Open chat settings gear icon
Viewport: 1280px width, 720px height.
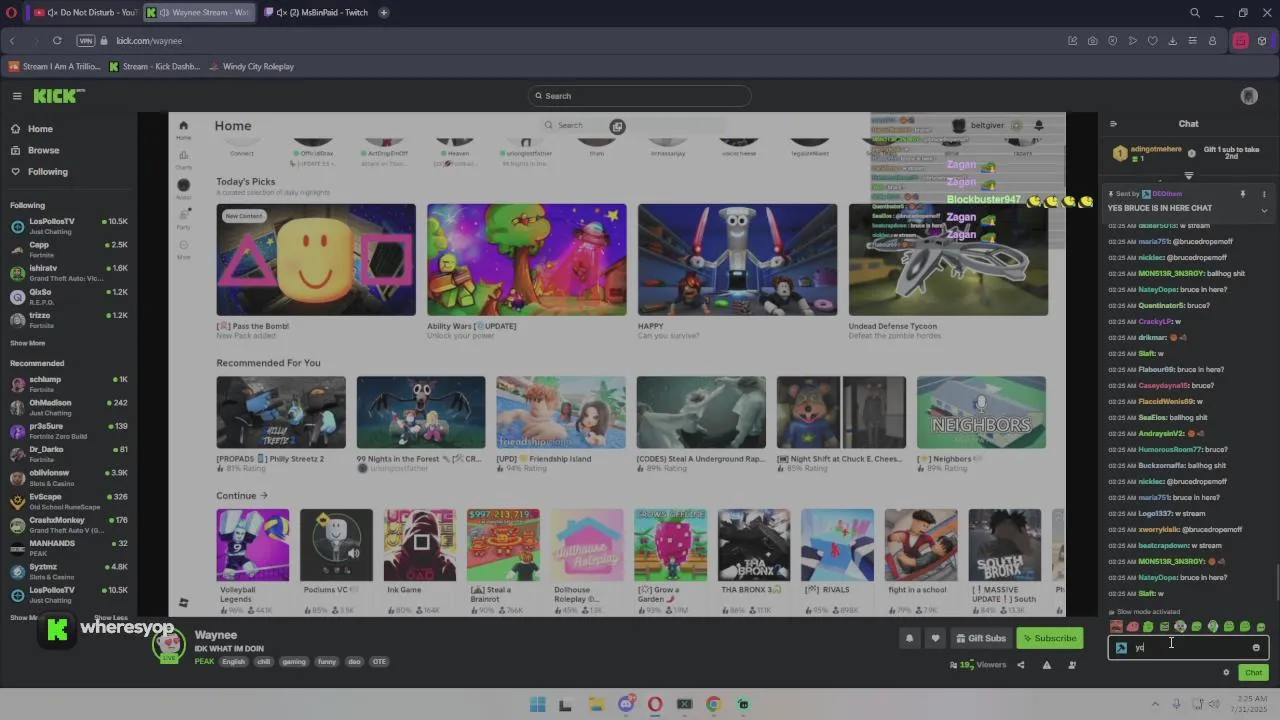[1226, 673]
